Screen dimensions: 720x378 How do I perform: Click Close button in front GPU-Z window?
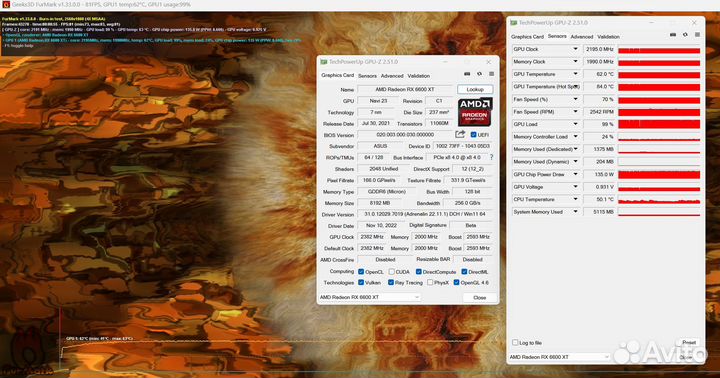[x=479, y=297]
